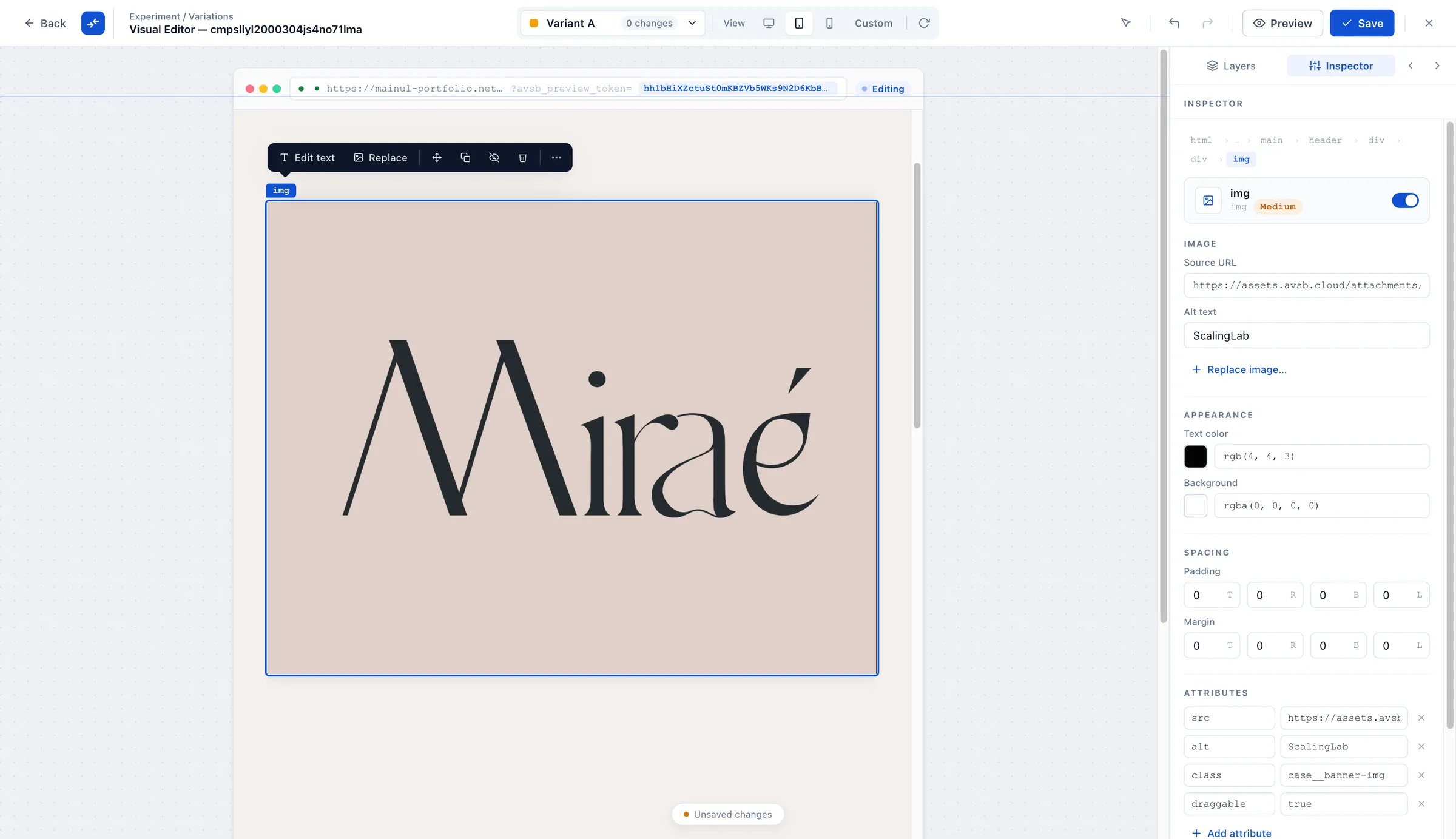The image size is (1456, 839).
Task: Click the case__banner-img class value field
Action: point(1344,775)
